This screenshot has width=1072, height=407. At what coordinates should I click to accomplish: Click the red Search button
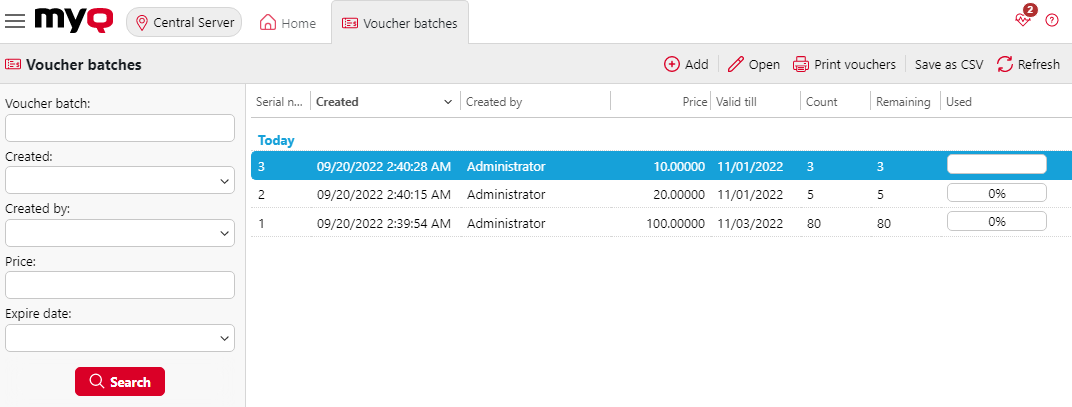[x=120, y=382]
